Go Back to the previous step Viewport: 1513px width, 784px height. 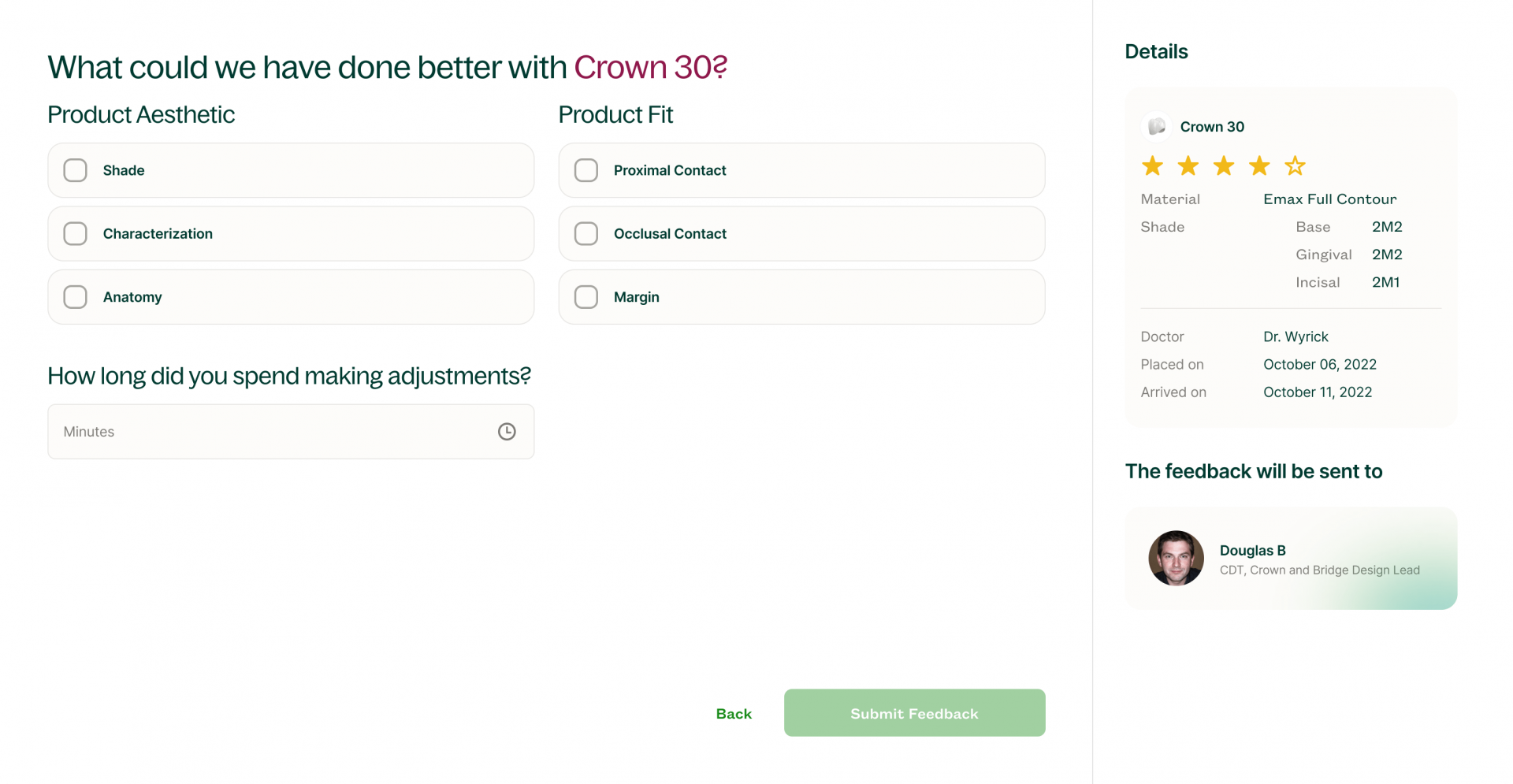pyautogui.click(x=734, y=714)
